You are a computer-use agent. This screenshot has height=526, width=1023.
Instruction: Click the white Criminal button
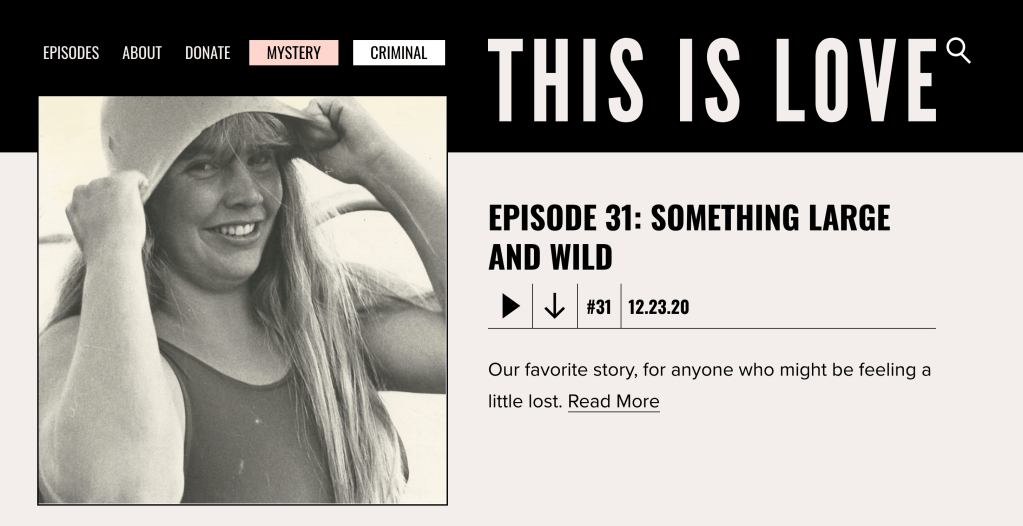[399, 53]
